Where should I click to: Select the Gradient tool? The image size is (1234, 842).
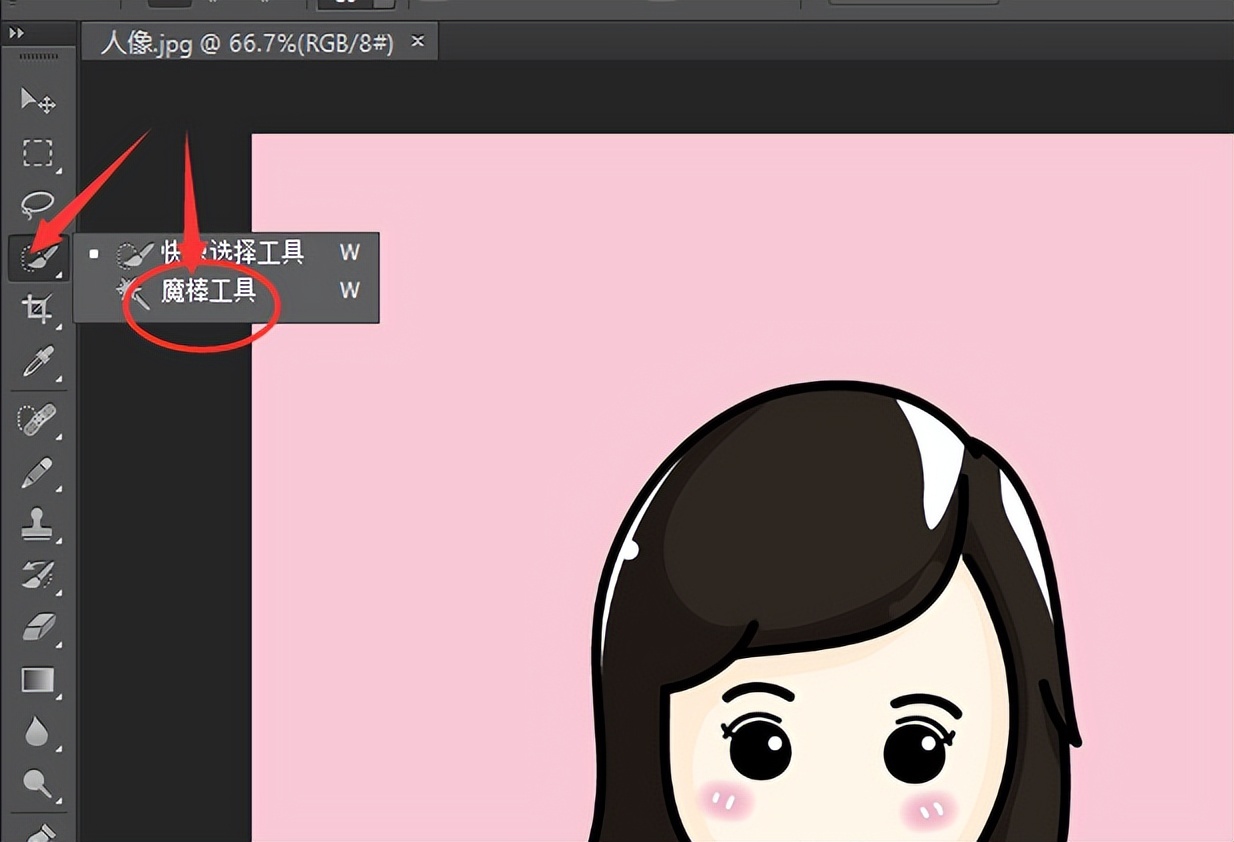[x=38, y=680]
